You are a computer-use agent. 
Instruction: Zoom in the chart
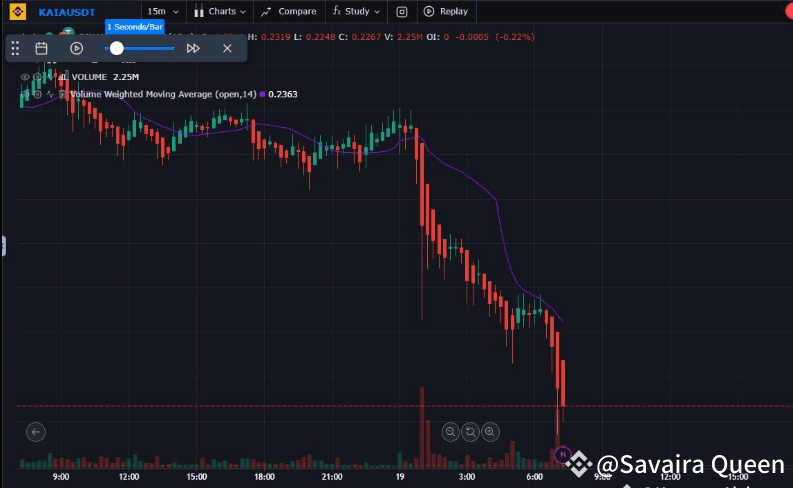point(490,432)
